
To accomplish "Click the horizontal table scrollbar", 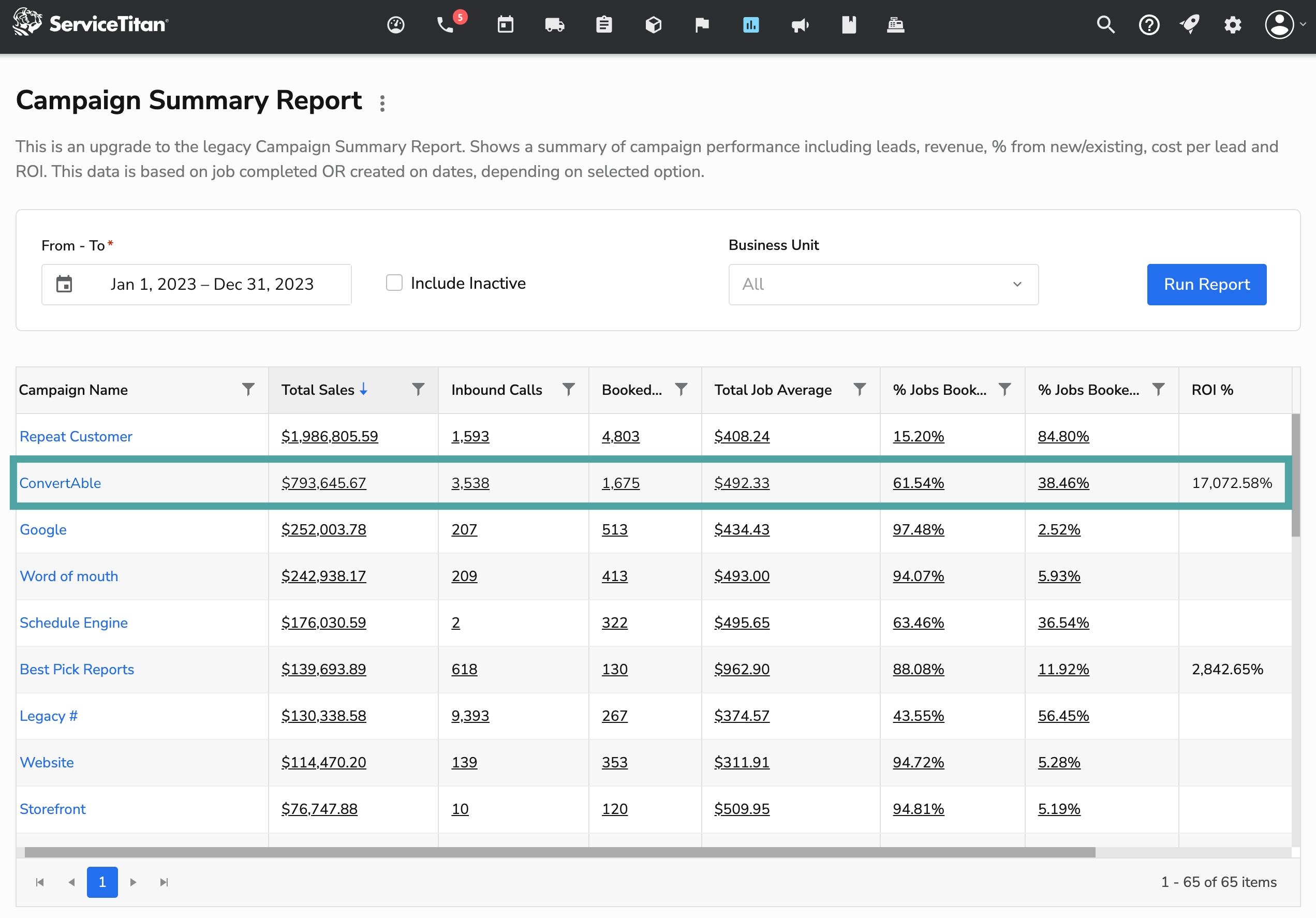I will pos(560,853).
